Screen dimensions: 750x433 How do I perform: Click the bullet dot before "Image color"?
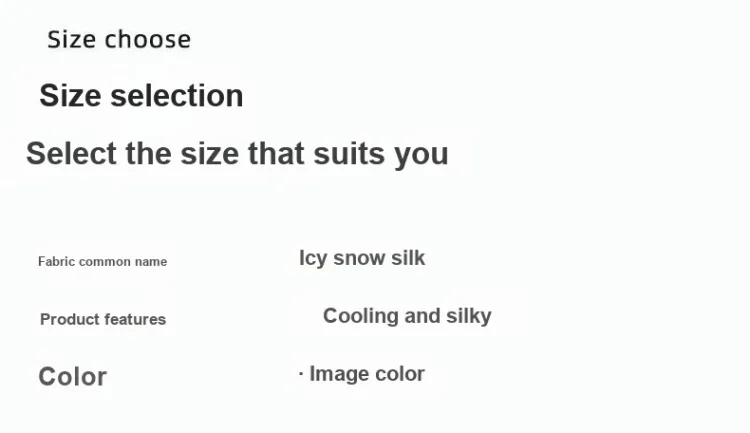(x=301, y=374)
